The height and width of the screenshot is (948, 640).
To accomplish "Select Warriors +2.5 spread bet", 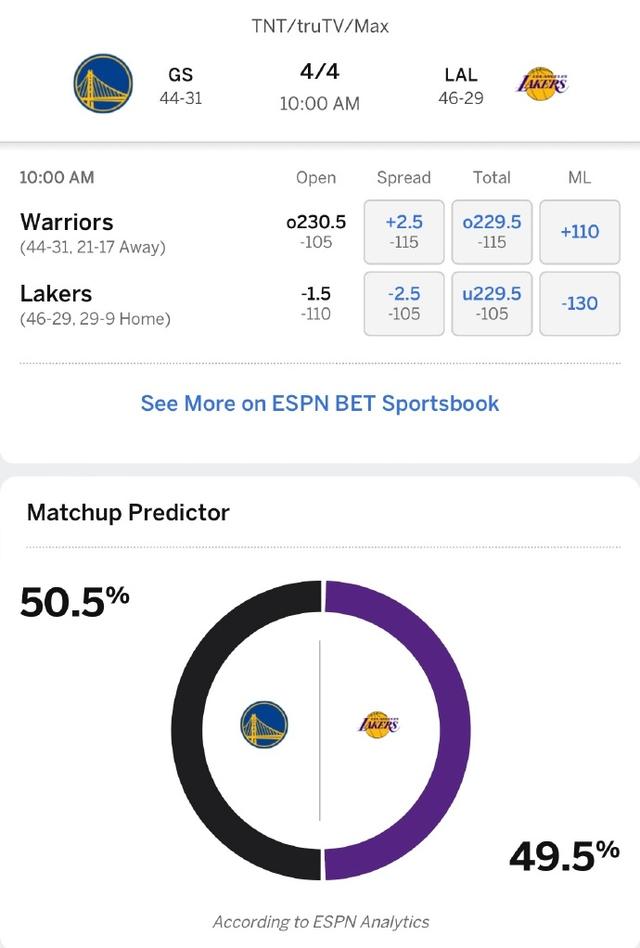I will 404,231.
